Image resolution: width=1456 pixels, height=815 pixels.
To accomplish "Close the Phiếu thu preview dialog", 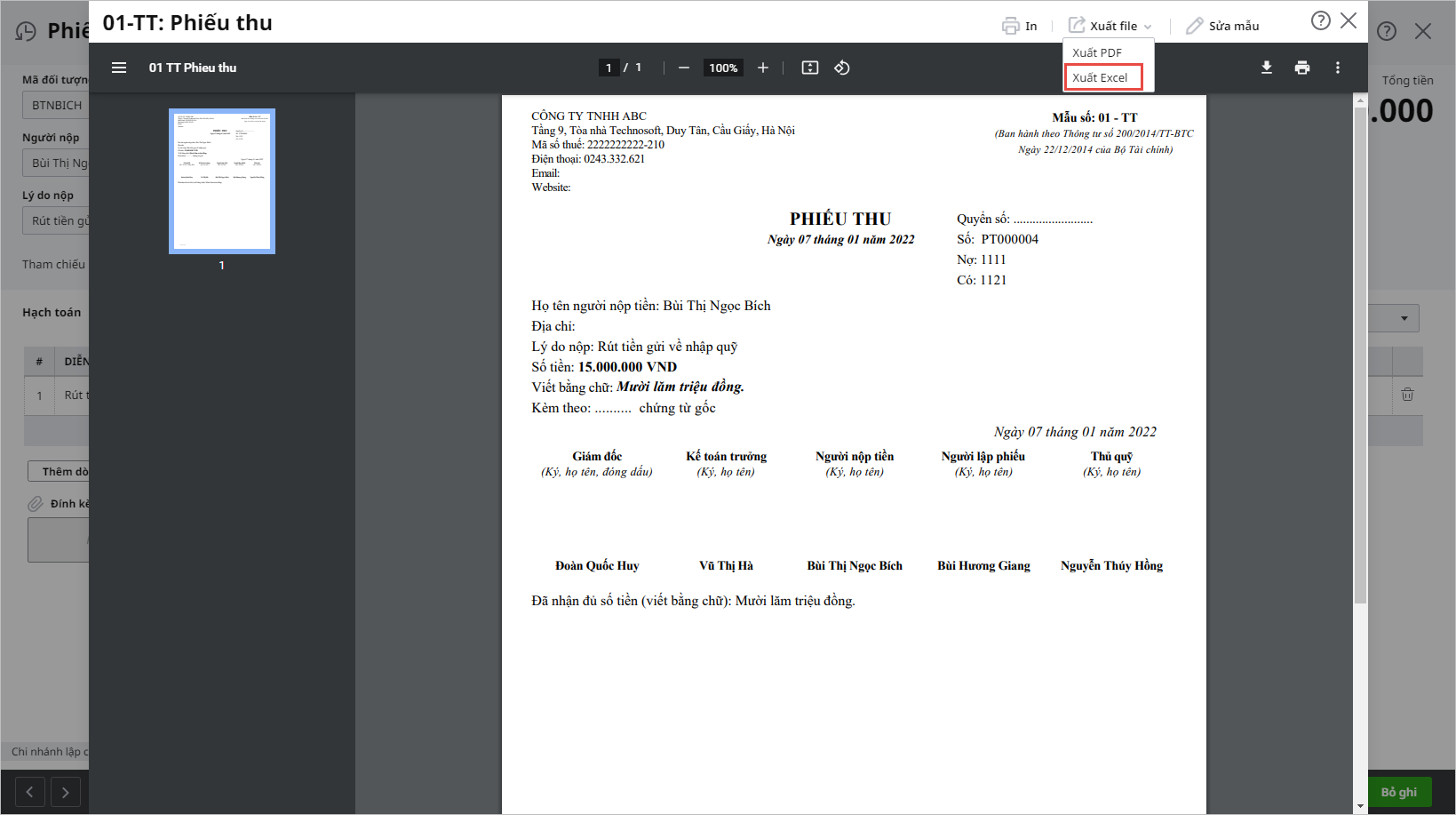I will coord(1349,21).
